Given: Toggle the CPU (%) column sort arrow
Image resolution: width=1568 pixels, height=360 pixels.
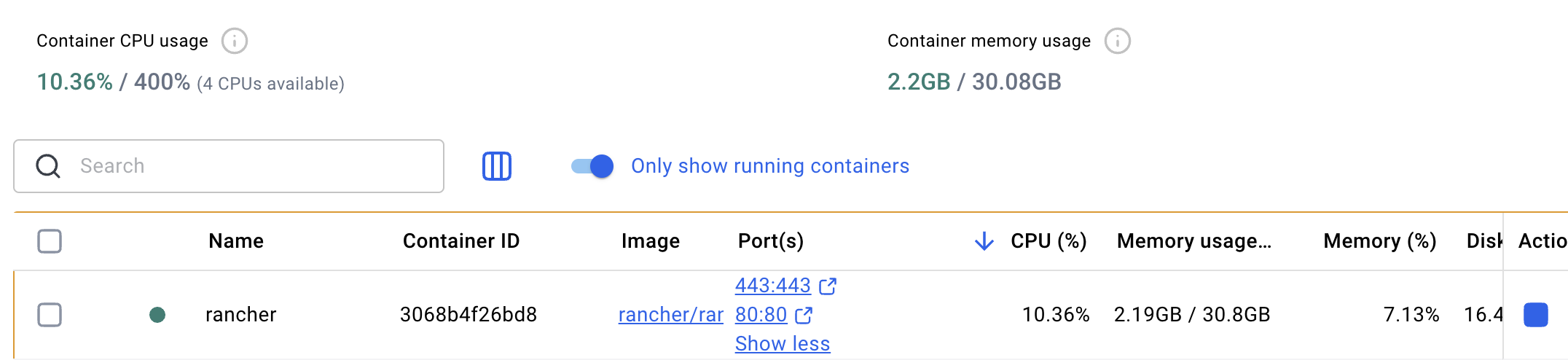Looking at the screenshot, I should [x=984, y=241].
